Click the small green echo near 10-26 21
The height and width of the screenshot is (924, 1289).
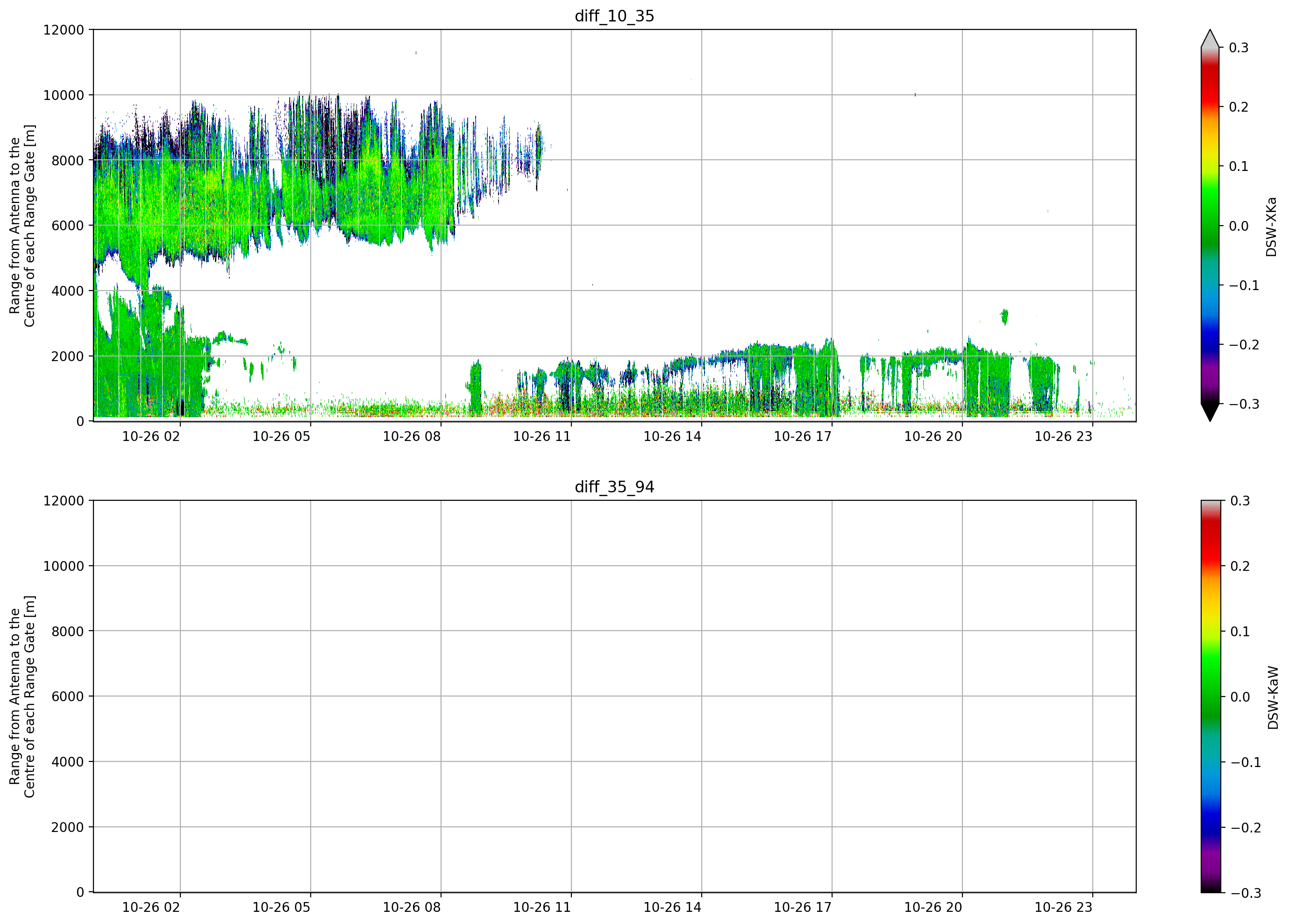point(1004,317)
